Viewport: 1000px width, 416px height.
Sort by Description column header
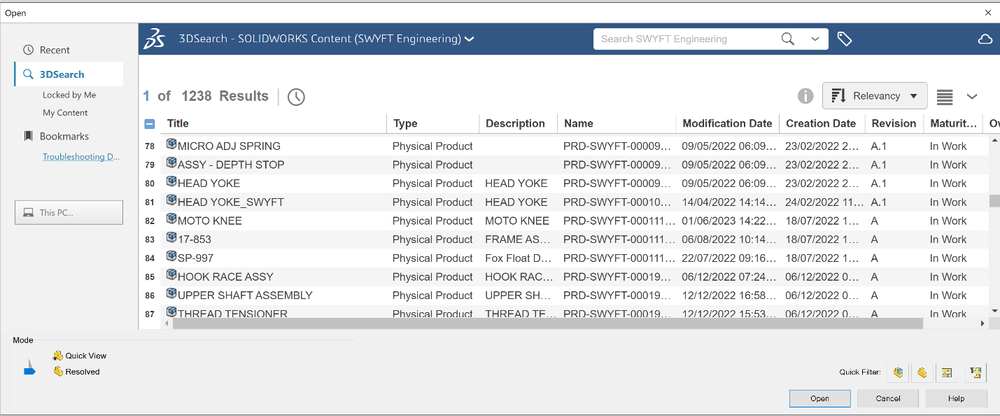515,124
